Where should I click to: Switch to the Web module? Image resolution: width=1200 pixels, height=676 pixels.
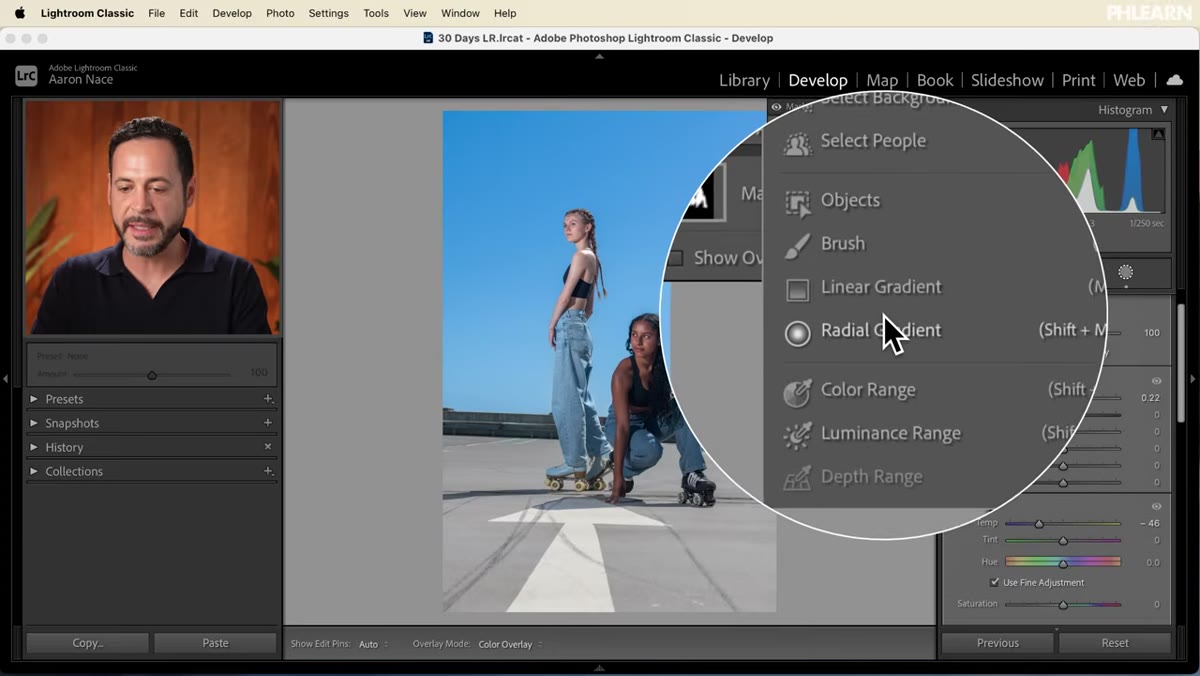(1129, 80)
